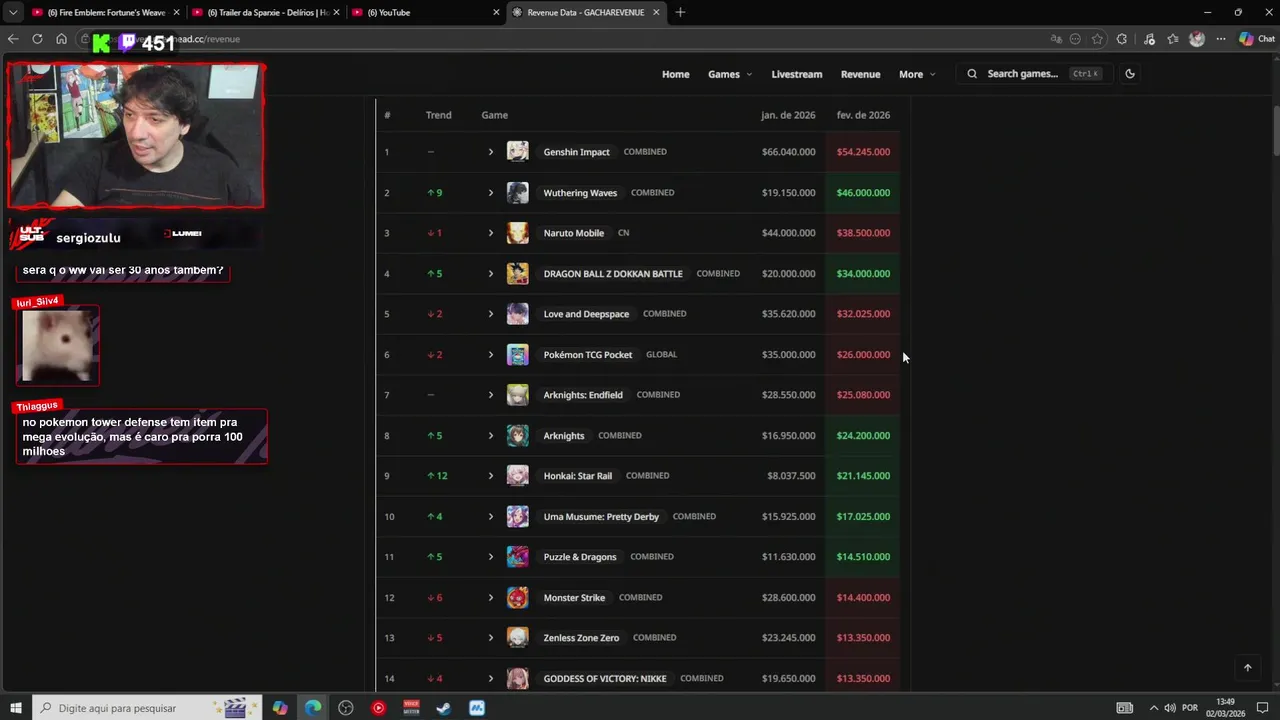Click the browser back arrow
Viewport: 1280px width, 720px height.
coord(13,39)
